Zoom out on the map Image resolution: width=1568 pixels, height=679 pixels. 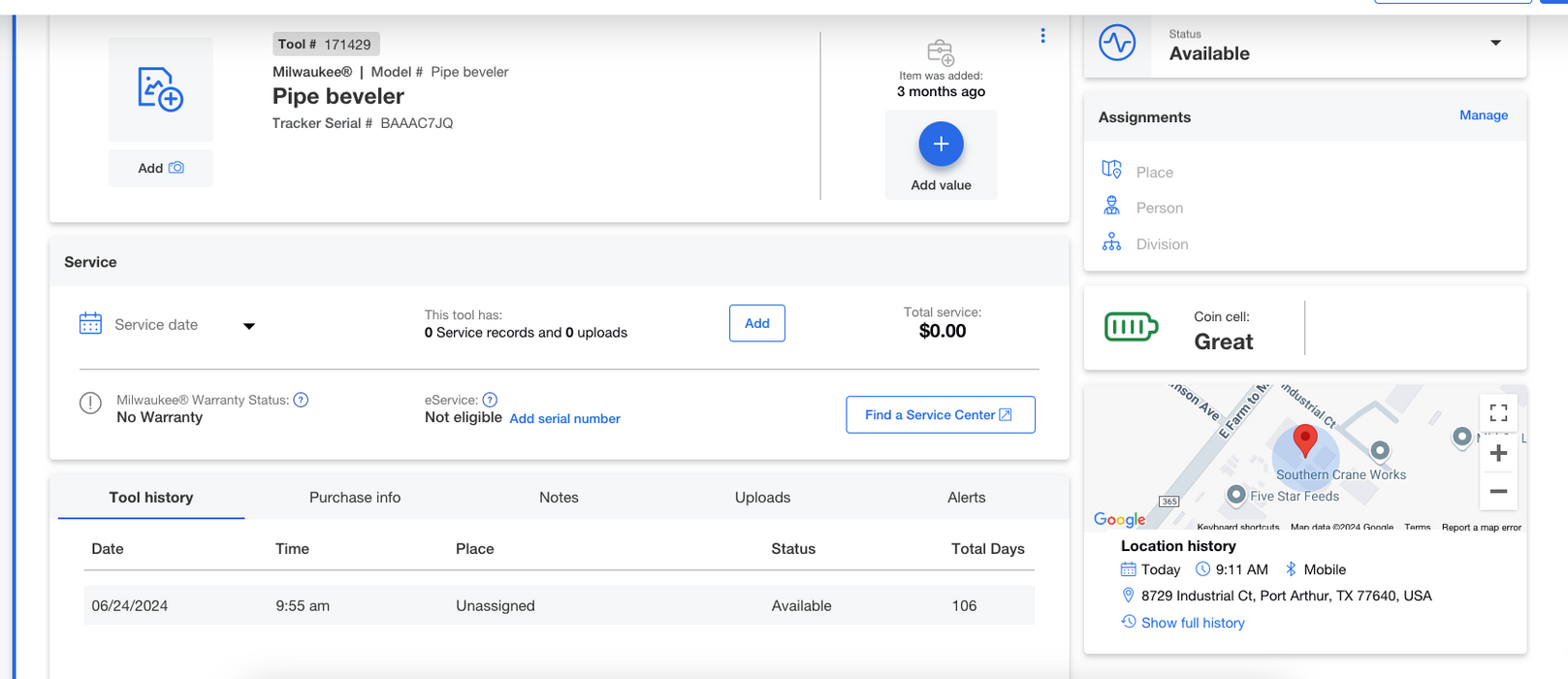1498,492
